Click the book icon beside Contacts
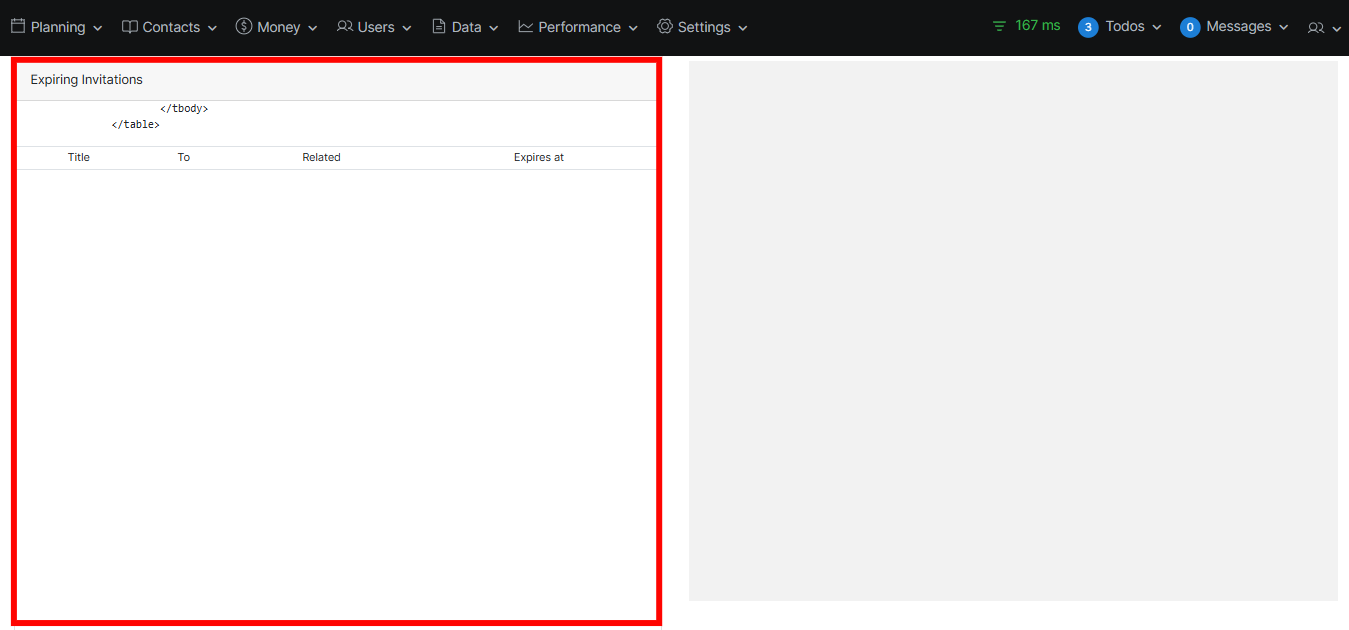The image size is (1349, 630). 130,27
